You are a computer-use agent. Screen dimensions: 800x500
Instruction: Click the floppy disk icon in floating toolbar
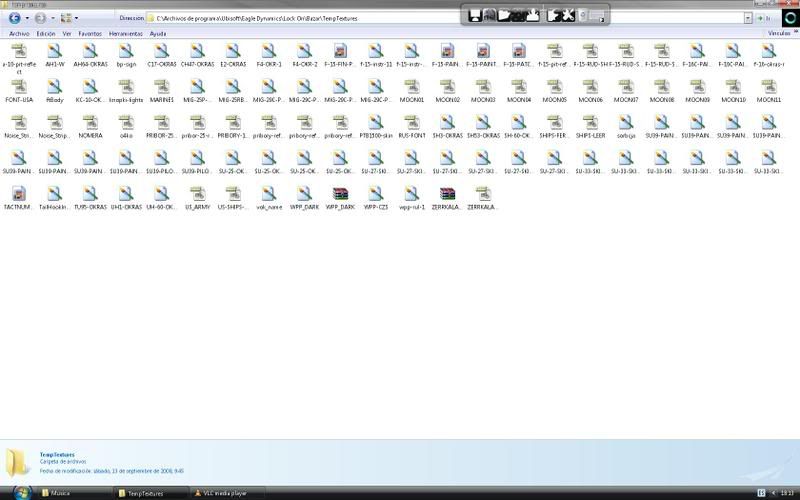[475, 15]
